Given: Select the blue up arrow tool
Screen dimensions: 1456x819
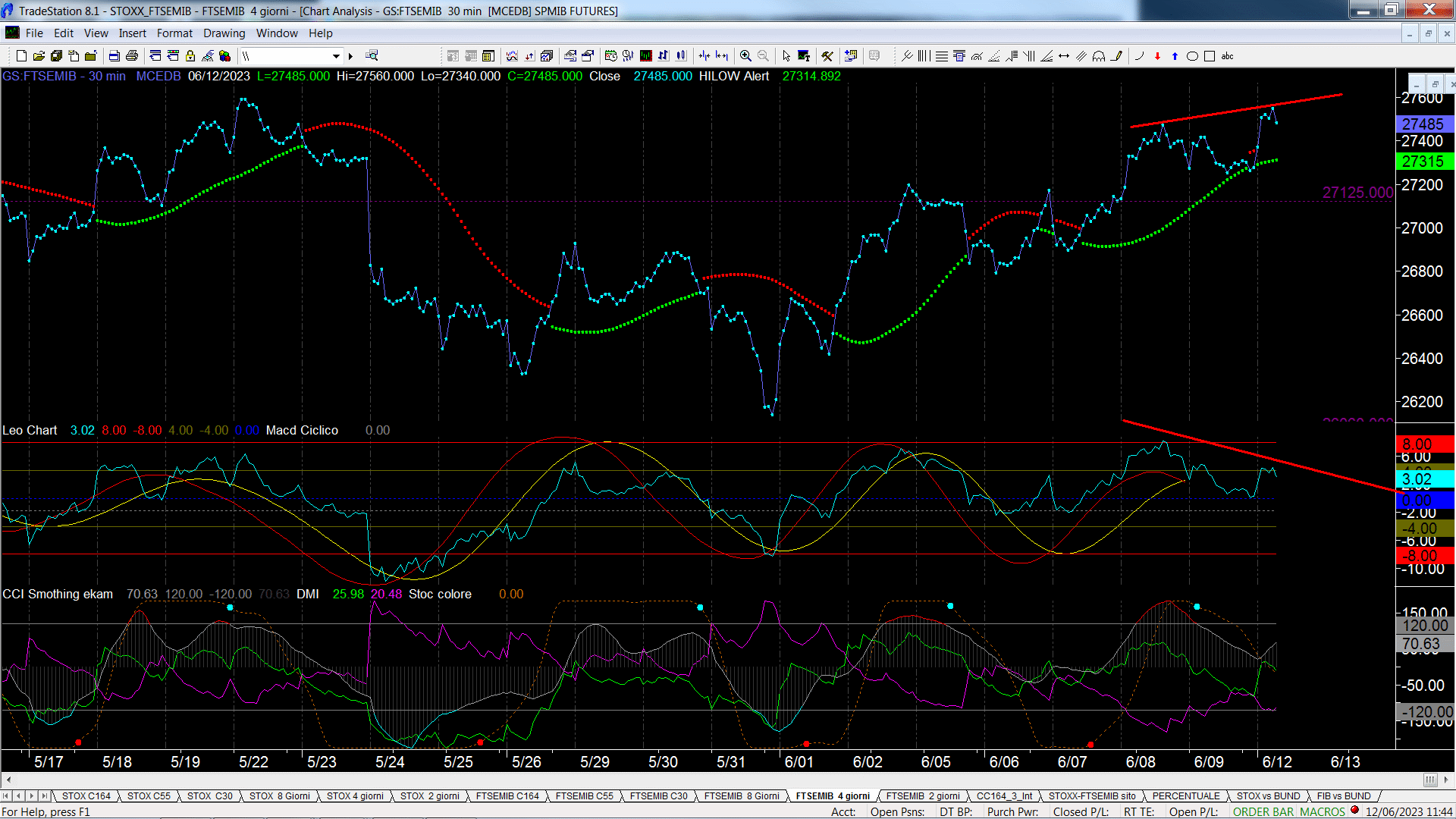Looking at the screenshot, I should pyautogui.click(x=1175, y=56).
